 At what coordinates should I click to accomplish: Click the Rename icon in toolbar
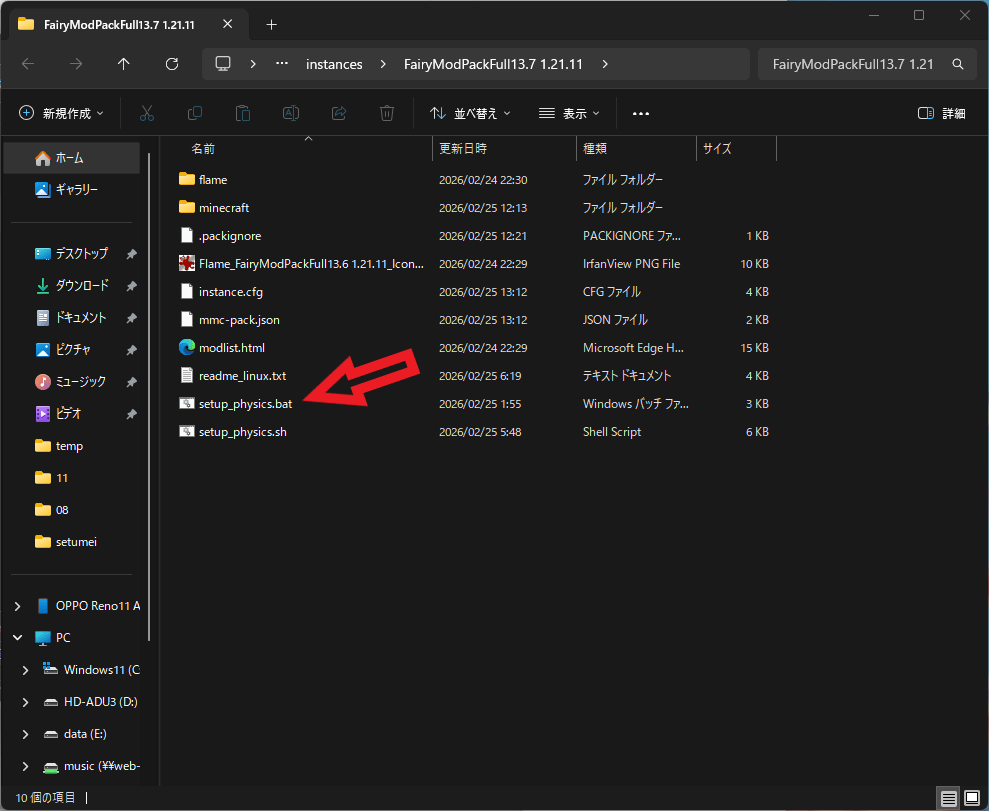(290, 113)
